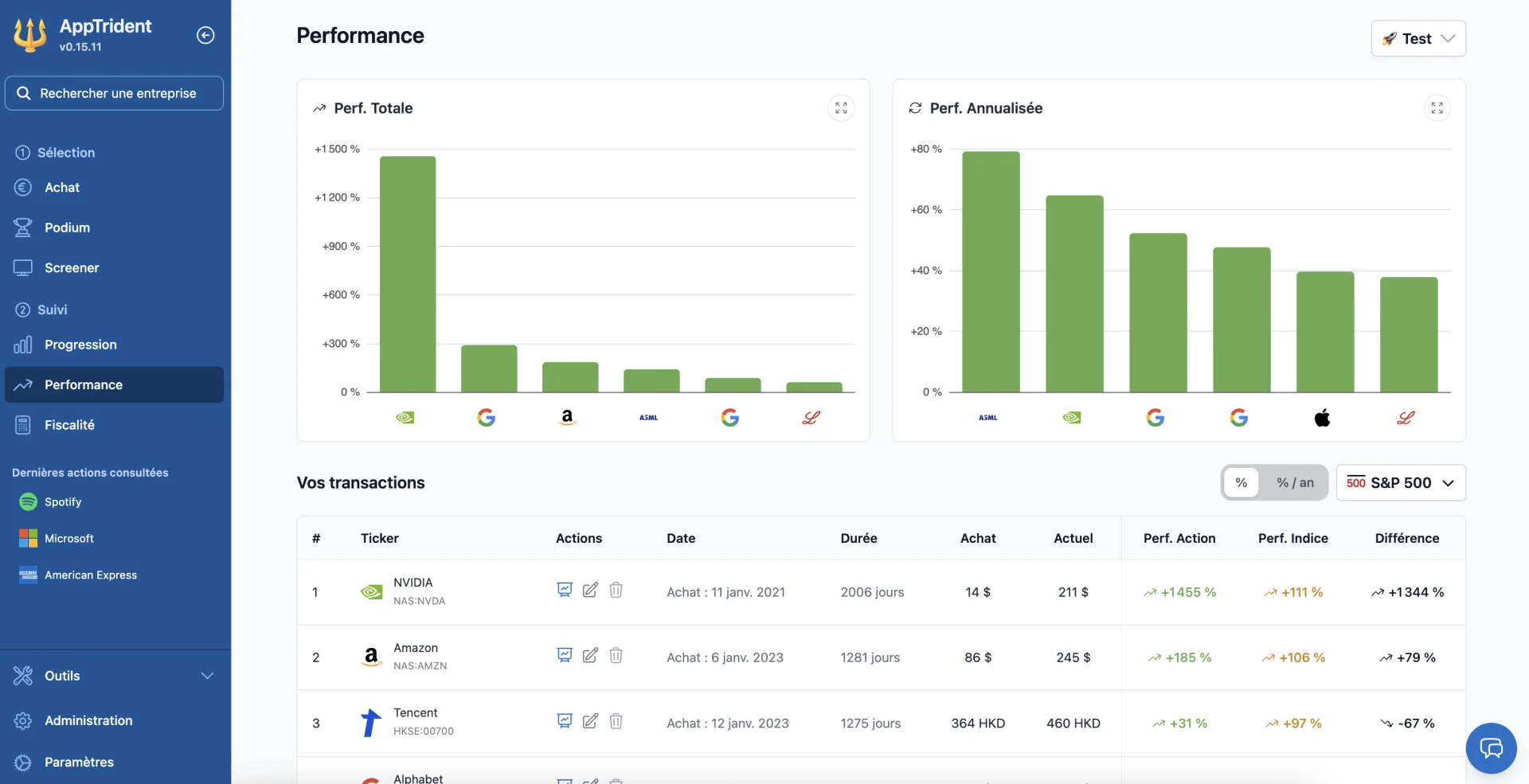The height and width of the screenshot is (784, 1529).
Task: Click the AppTrident trident logo
Action: [x=29, y=34]
